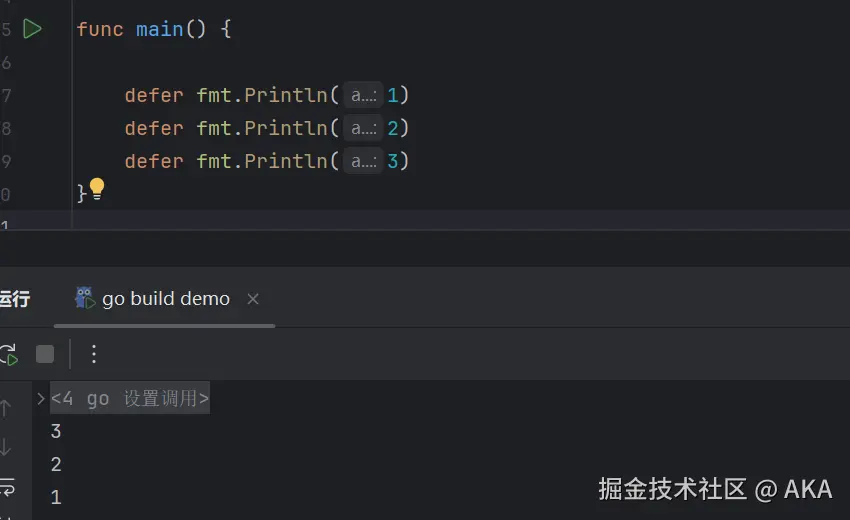This screenshot has width=850, height=520.
Task: Click the Println call on the second defer line
Action: tap(285, 129)
